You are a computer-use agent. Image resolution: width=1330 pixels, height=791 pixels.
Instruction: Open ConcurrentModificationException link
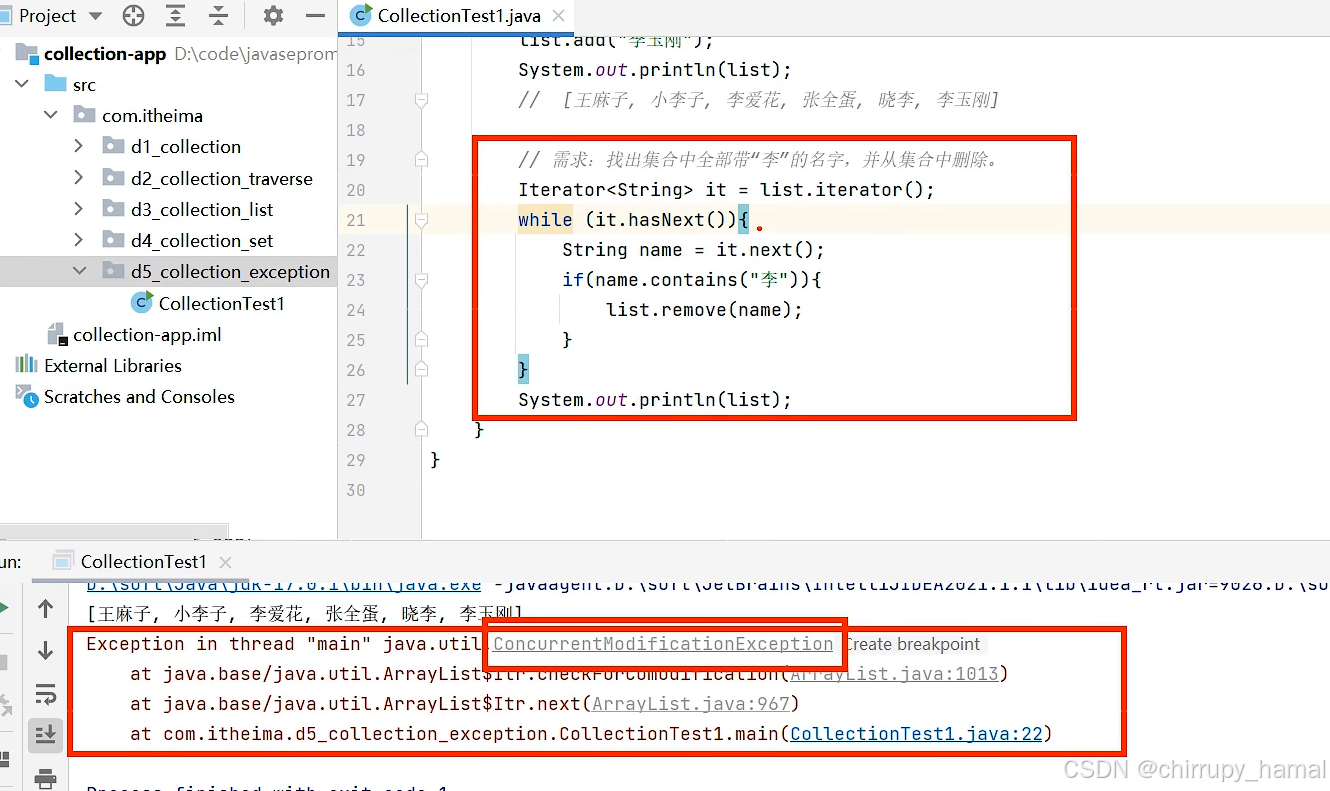tap(663, 644)
